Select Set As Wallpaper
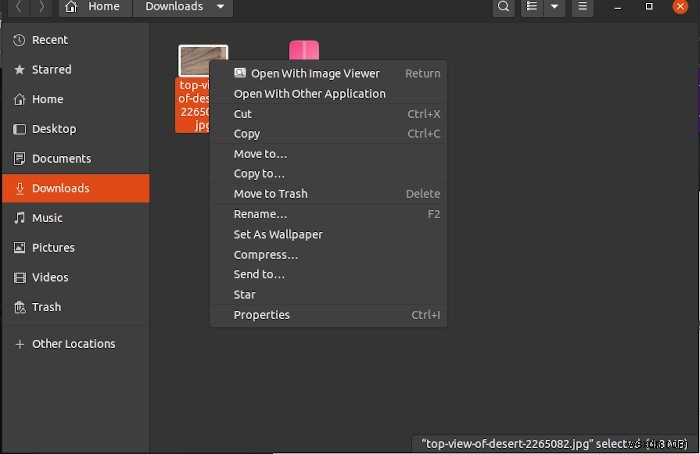The height and width of the screenshot is (454, 700). [328, 234]
